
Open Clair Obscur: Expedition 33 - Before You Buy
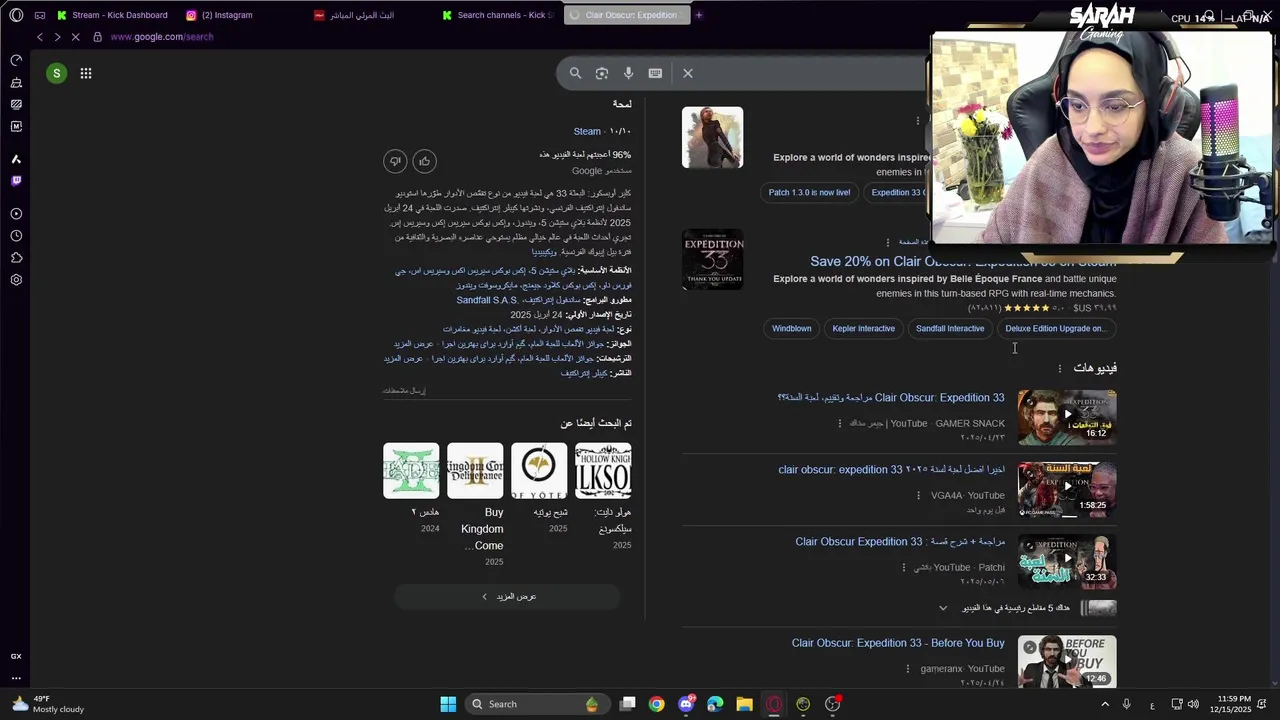click(x=898, y=643)
